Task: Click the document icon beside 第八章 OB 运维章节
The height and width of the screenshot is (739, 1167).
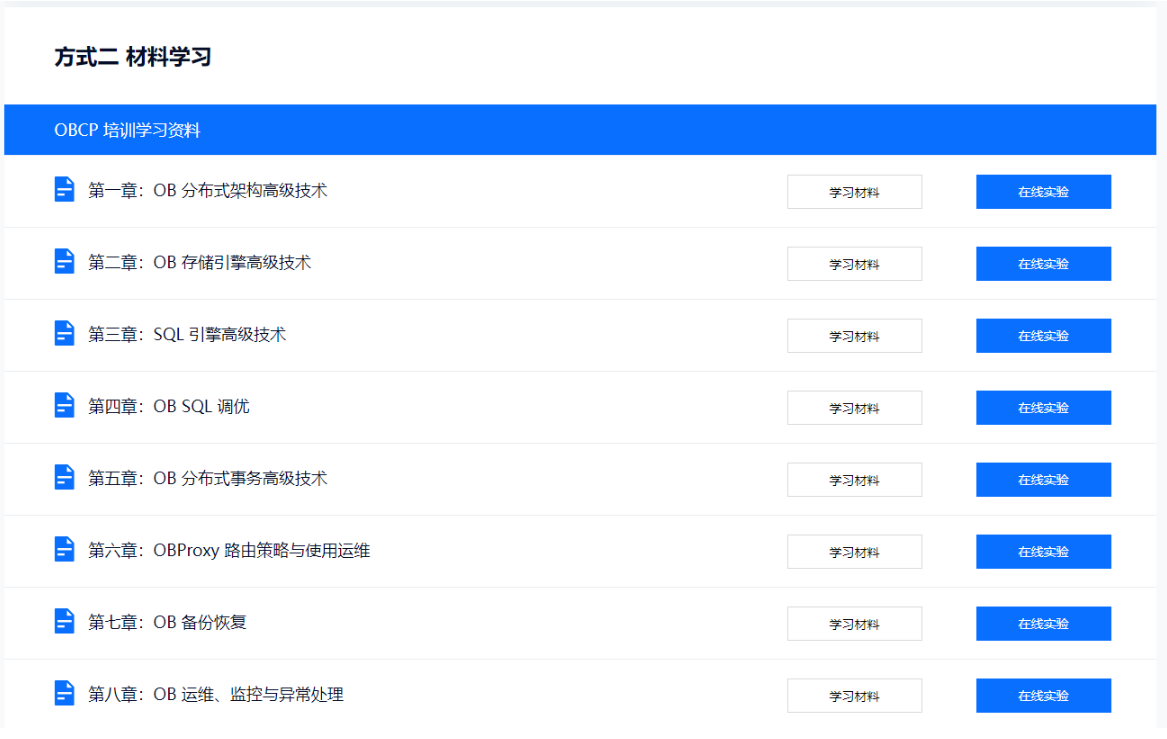Action: pyautogui.click(x=63, y=691)
